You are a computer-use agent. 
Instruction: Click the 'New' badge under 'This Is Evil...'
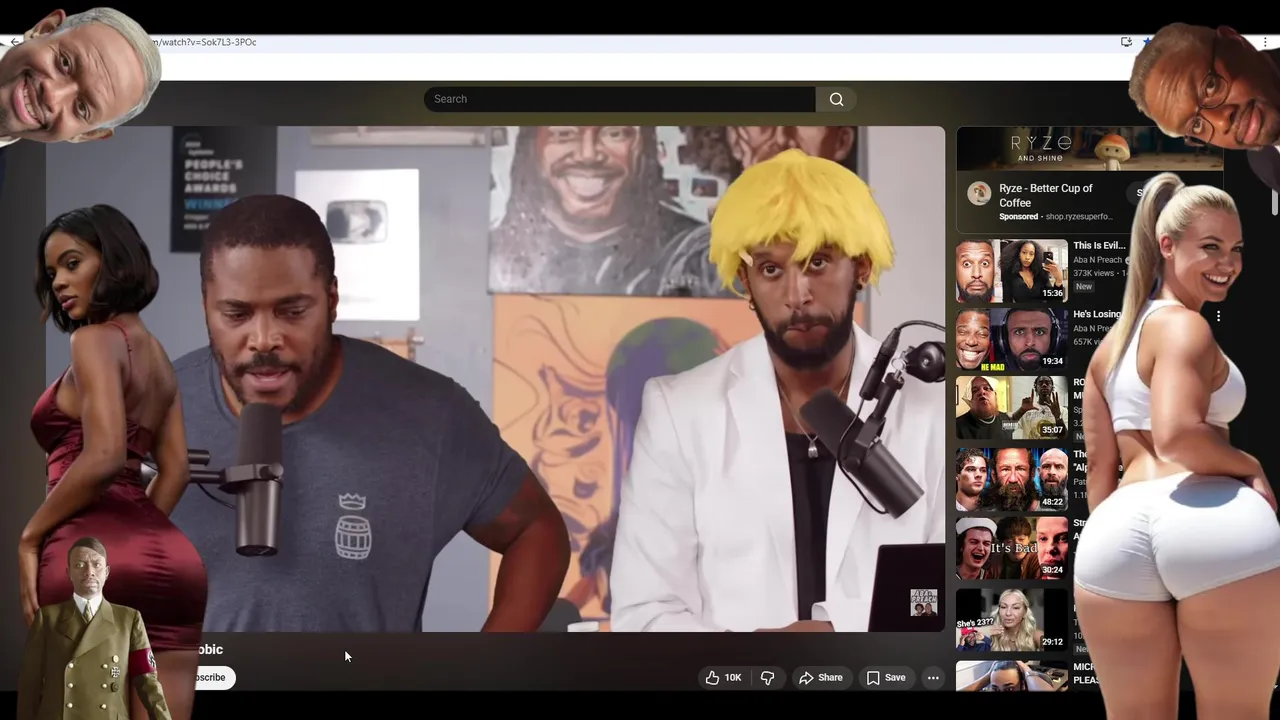click(1084, 287)
